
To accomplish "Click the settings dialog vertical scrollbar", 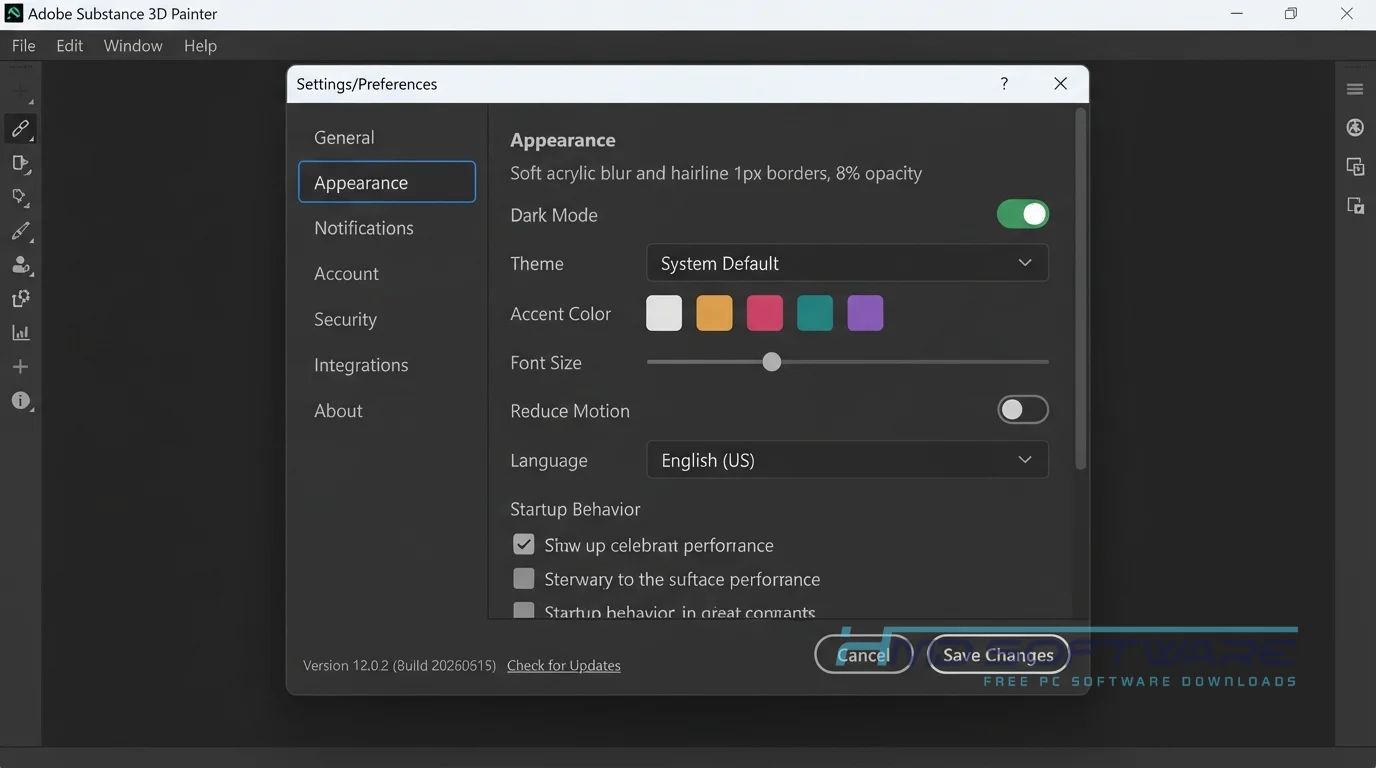I will tap(1080, 290).
